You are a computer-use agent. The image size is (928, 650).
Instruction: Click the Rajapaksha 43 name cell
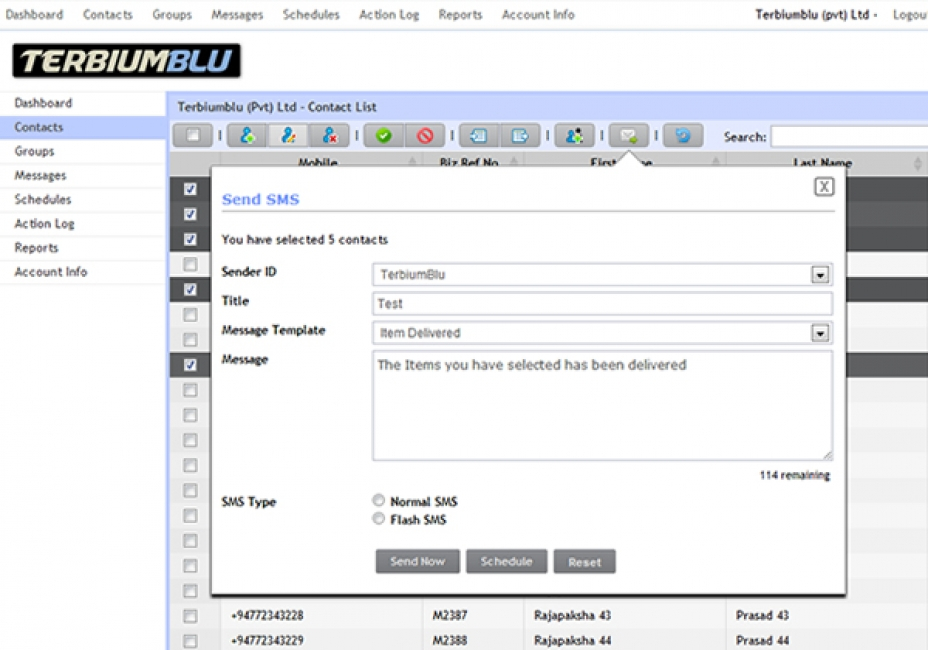(572, 616)
